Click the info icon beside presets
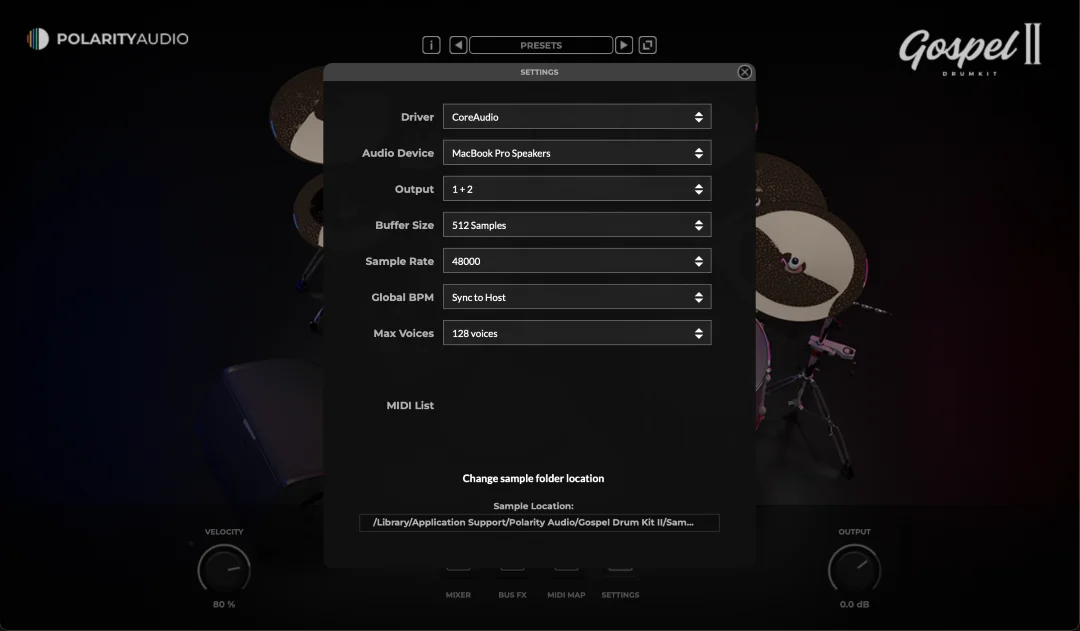This screenshot has height=631, width=1080. point(431,45)
